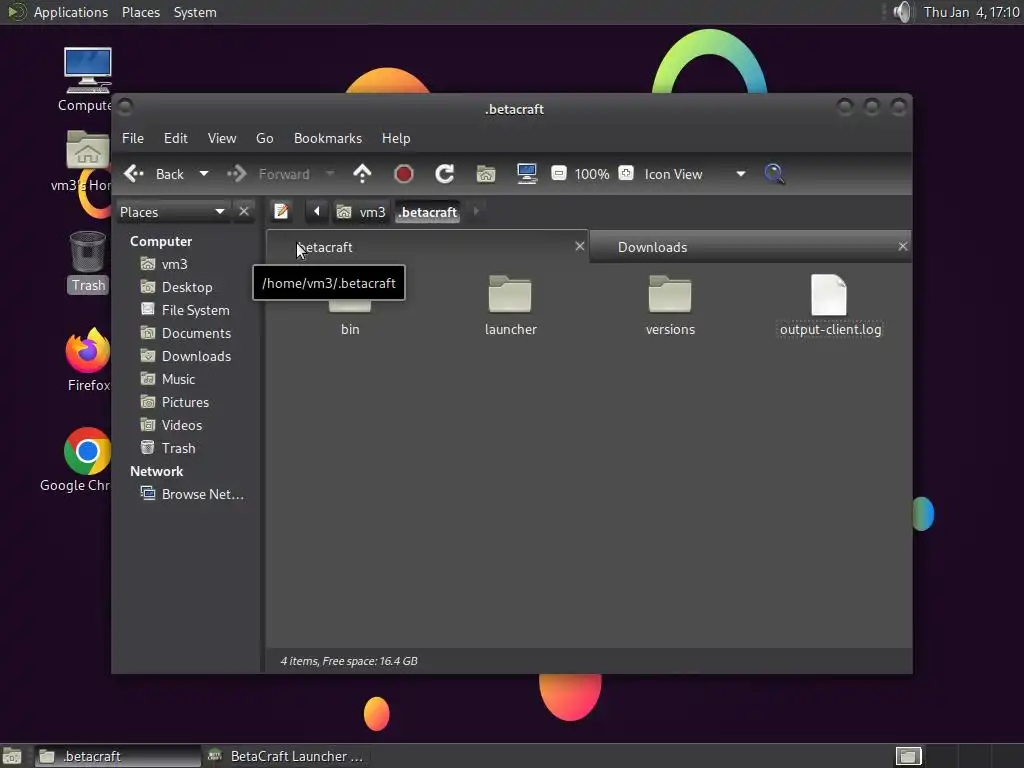Open the Bookmarks menu
The image size is (1024, 768).
click(328, 138)
